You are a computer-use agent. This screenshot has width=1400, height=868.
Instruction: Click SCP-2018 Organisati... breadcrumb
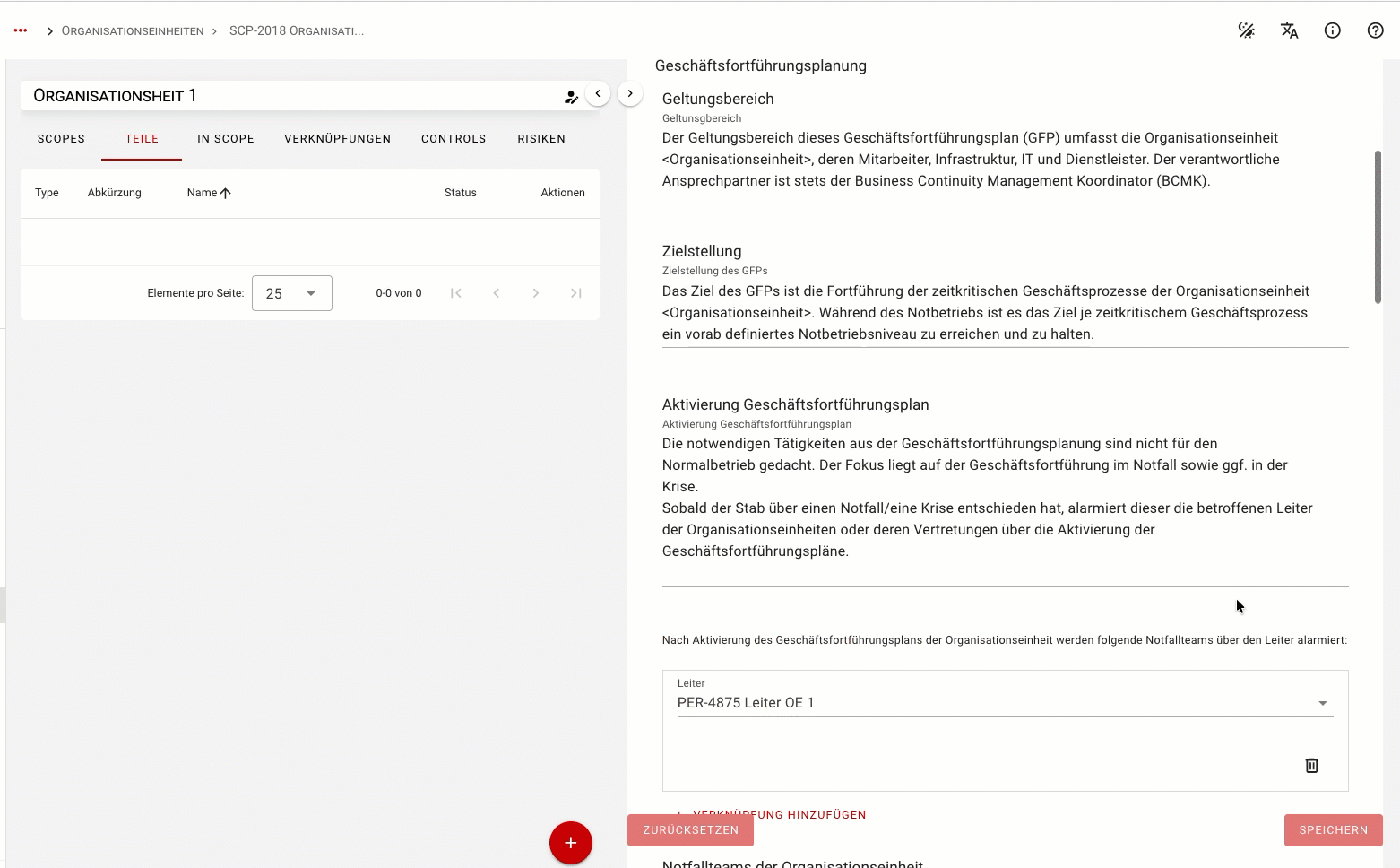pyautogui.click(x=297, y=31)
